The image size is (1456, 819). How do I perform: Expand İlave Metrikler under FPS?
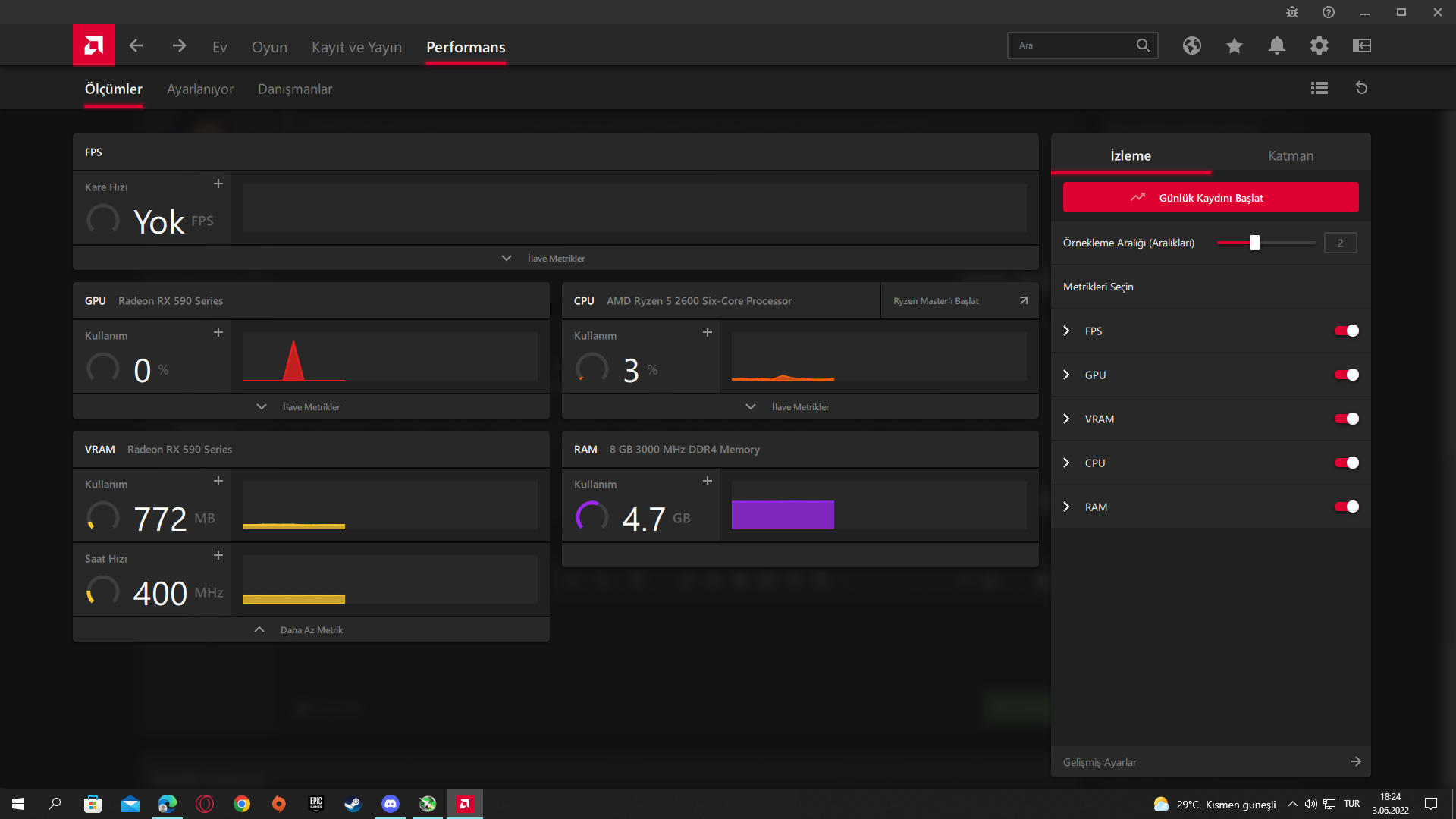[x=555, y=258]
